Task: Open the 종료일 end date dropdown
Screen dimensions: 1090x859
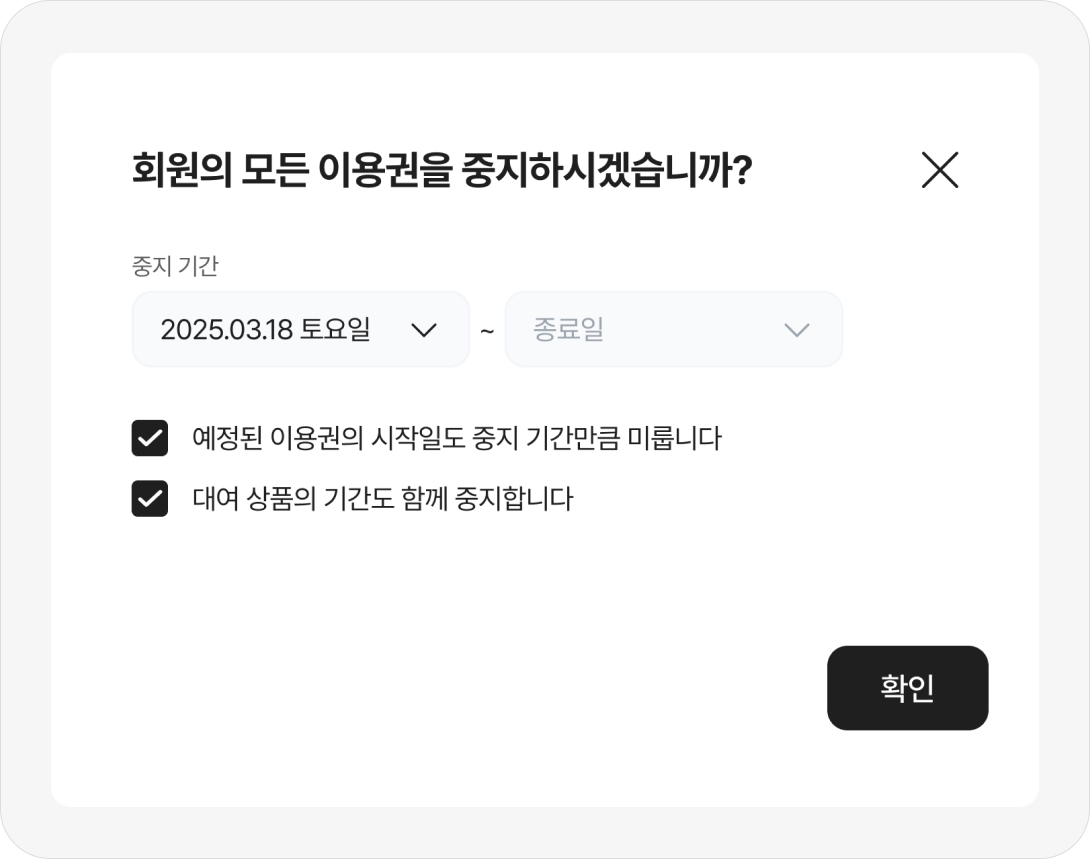Action: [673, 330]
